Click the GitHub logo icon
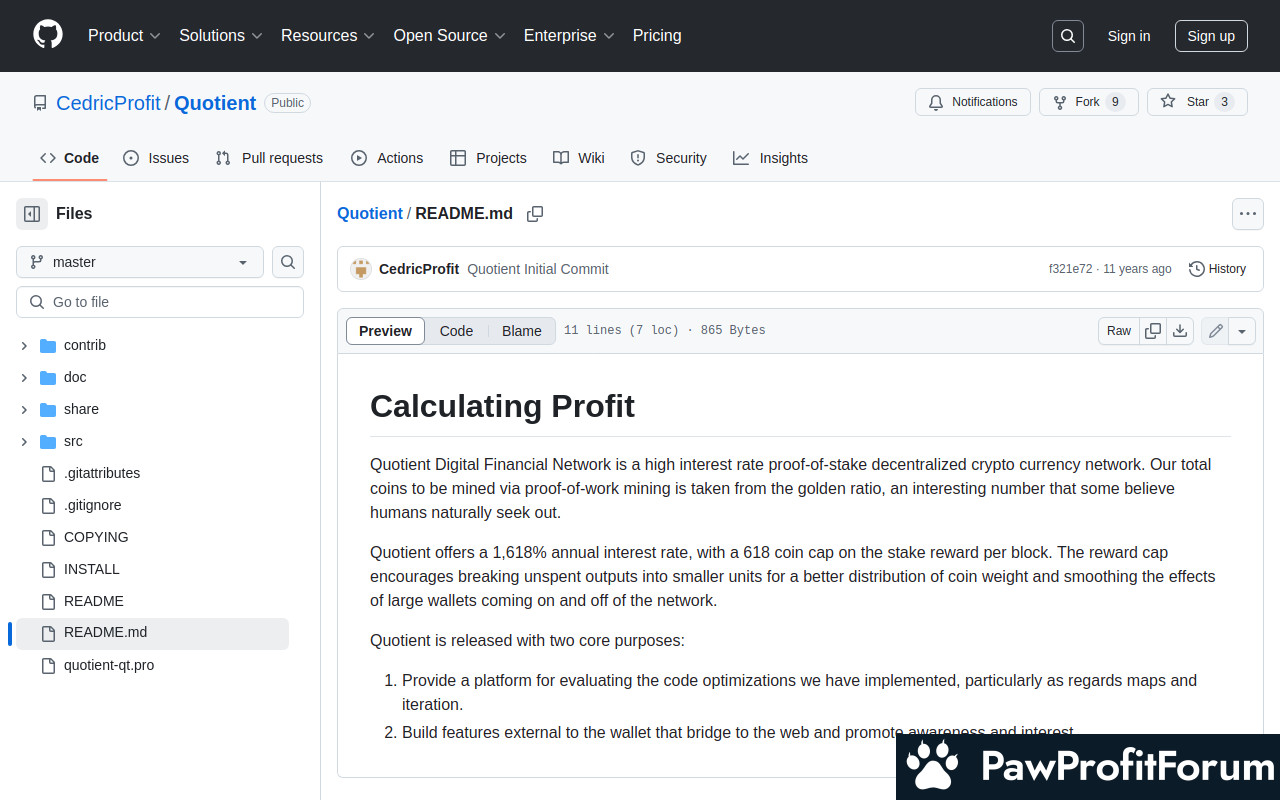The width and height of the screenshot is (1280, 800). (48, 35)
